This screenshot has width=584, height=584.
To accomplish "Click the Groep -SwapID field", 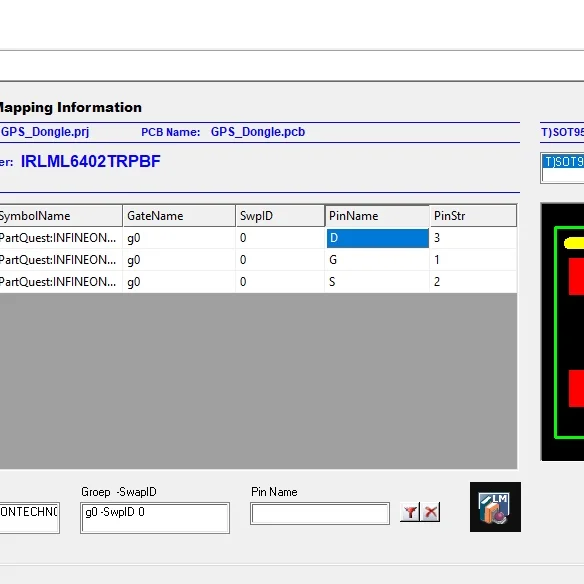I will [155, 518].
